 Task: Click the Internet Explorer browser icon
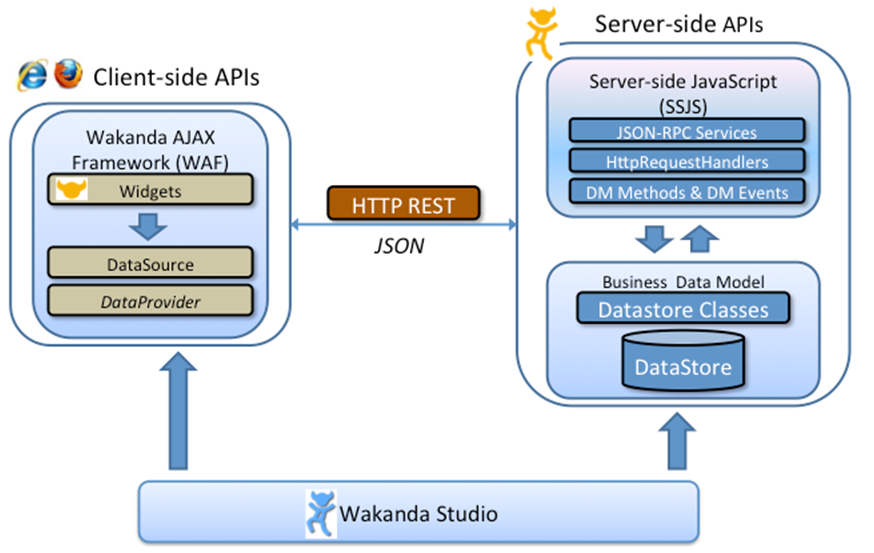click(x=32, y=75)
